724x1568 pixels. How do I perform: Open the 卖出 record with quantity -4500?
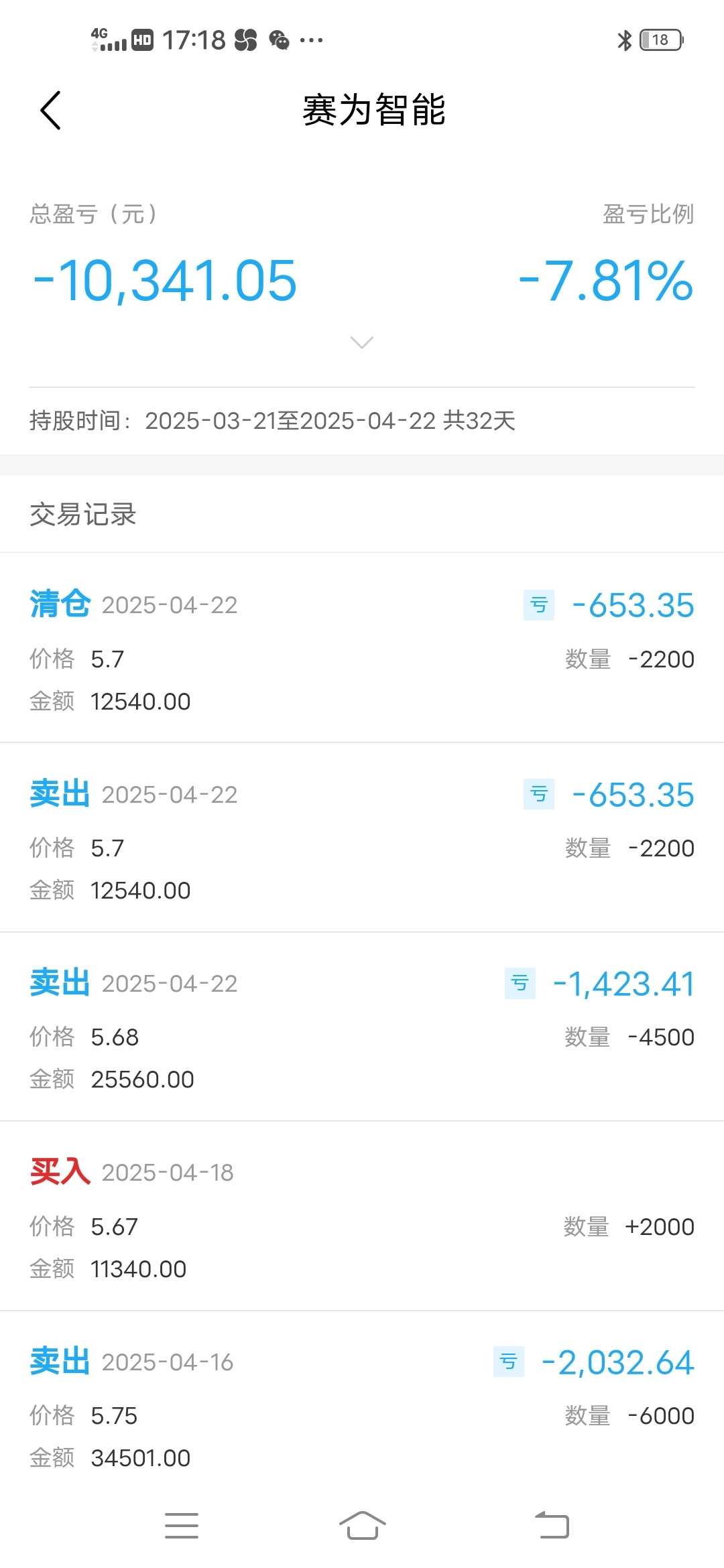pyautogui.click(x=362, y=1026)
